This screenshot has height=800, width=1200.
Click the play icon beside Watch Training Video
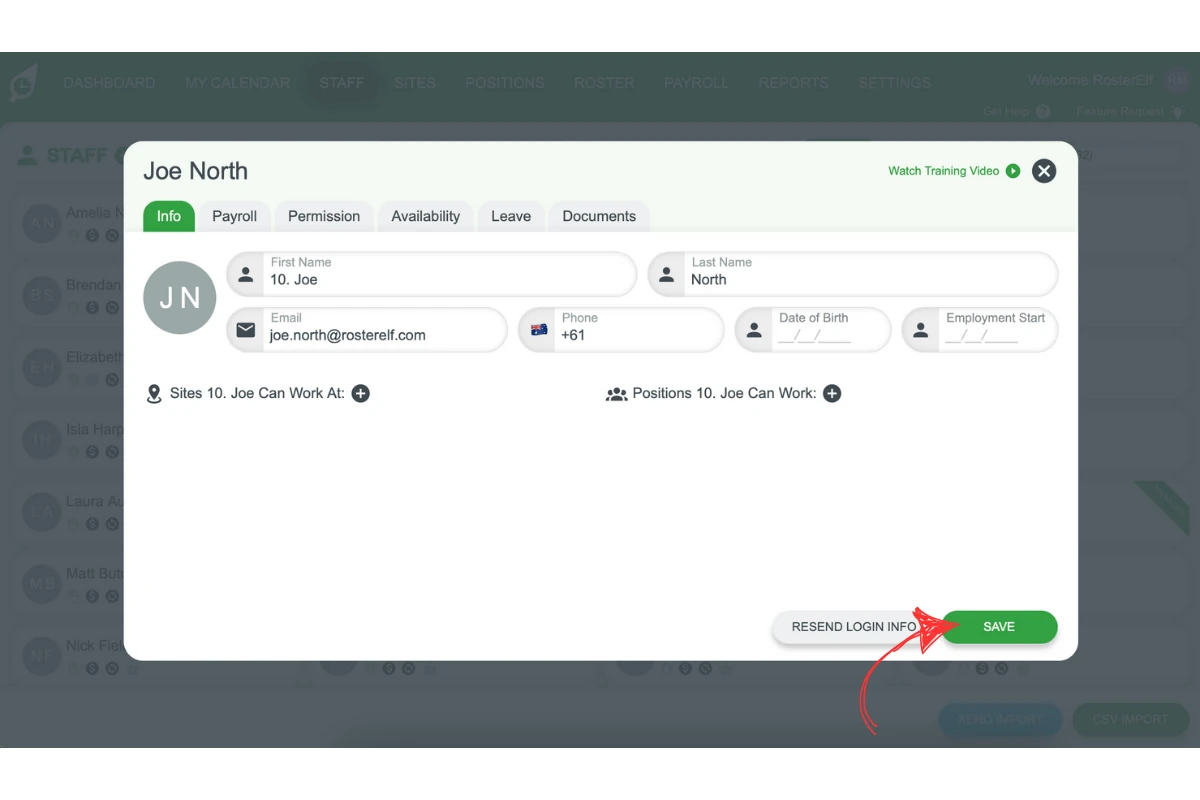click(1013, 171)
